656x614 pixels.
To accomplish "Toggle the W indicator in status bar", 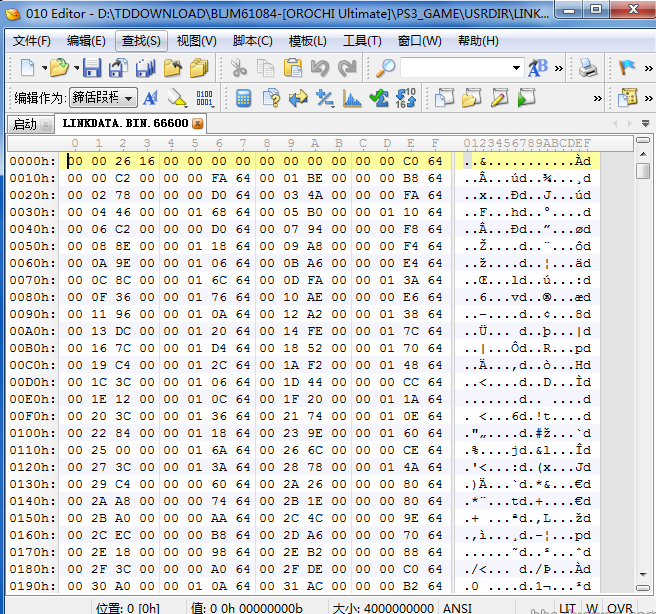I will pos(592,607).
